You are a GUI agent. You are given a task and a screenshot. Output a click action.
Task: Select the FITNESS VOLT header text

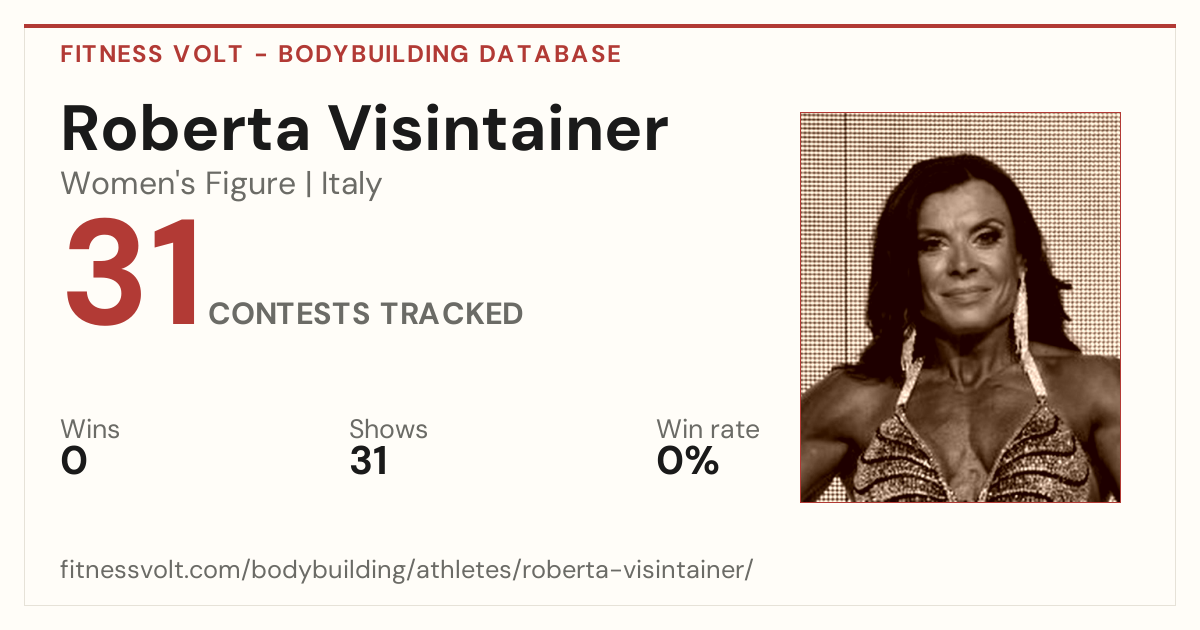[x=151, y=54]
